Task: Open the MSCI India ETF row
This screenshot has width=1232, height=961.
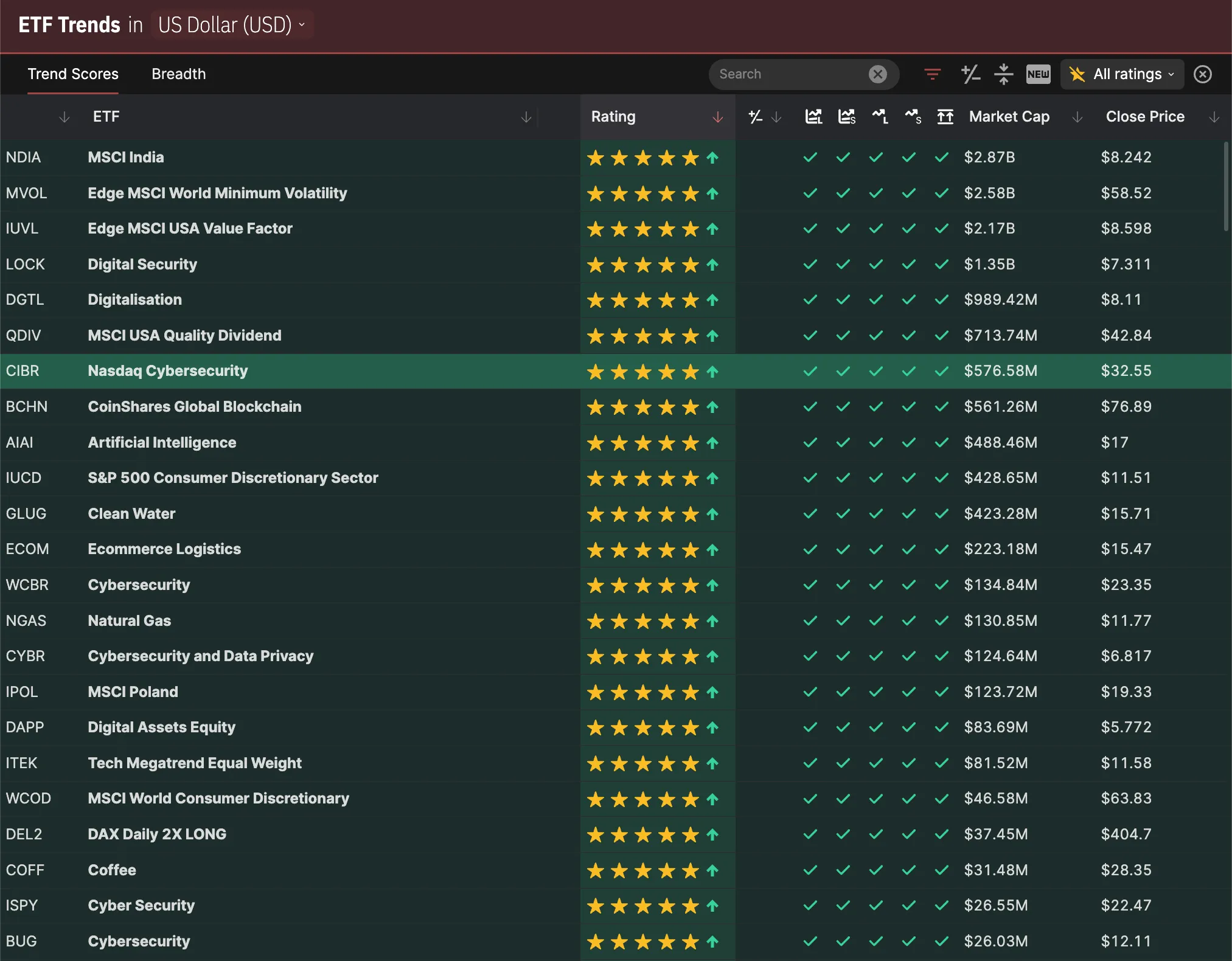Action: pos(126,158)
